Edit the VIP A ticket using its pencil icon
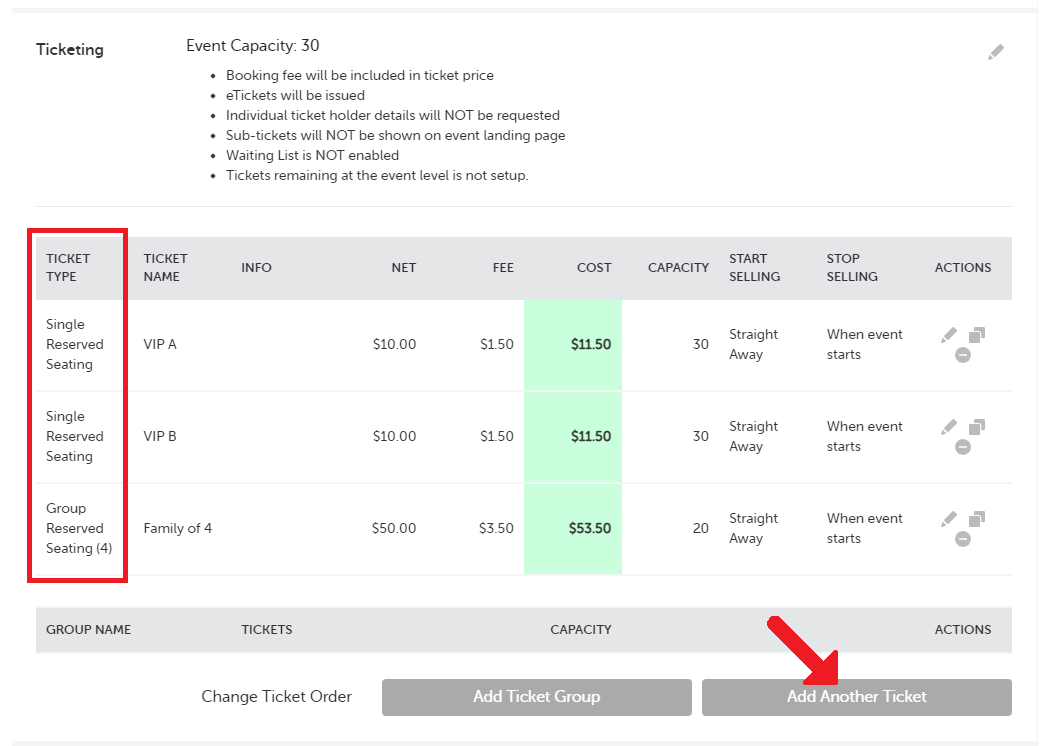Image resolution: width=1048 pixels, height=746 pixels. (x=948, y=334)
